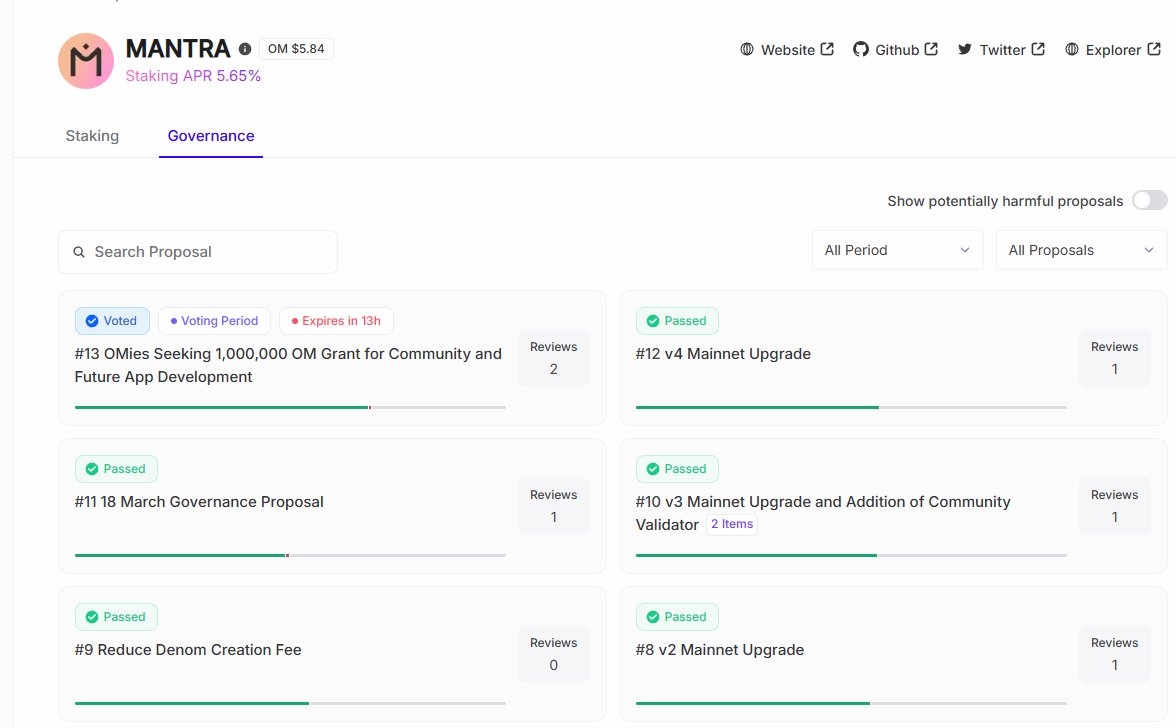Click the info icon beside MANTRA

[x=245, y=48]
